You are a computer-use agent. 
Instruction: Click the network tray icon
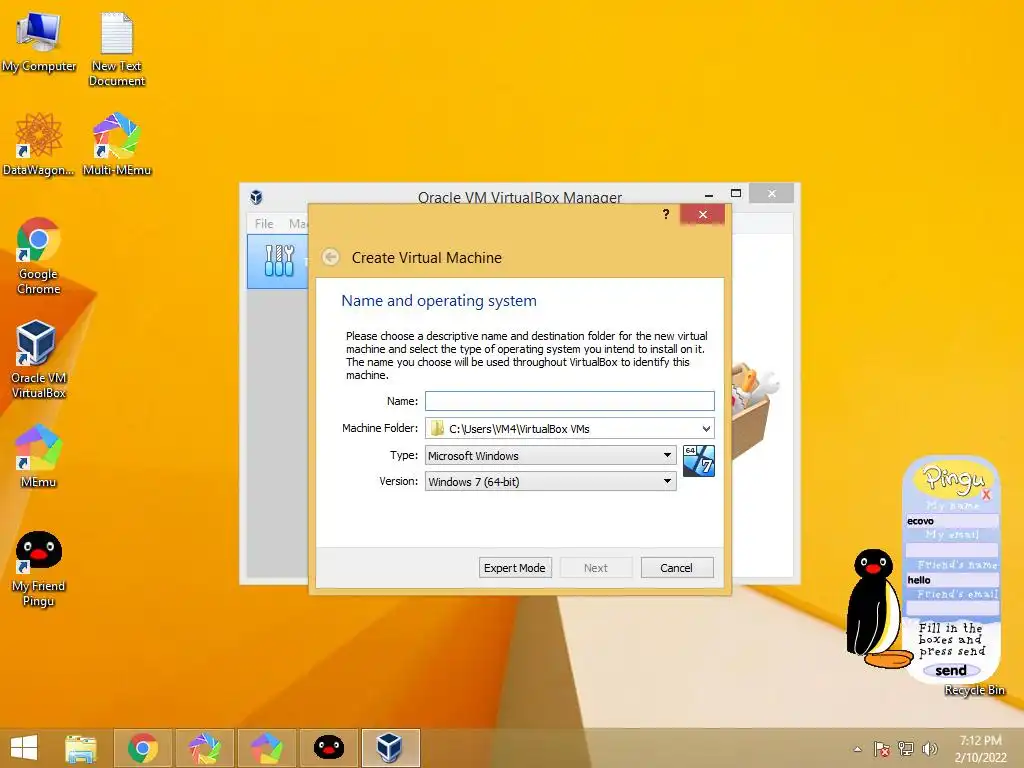click(906, 749)
